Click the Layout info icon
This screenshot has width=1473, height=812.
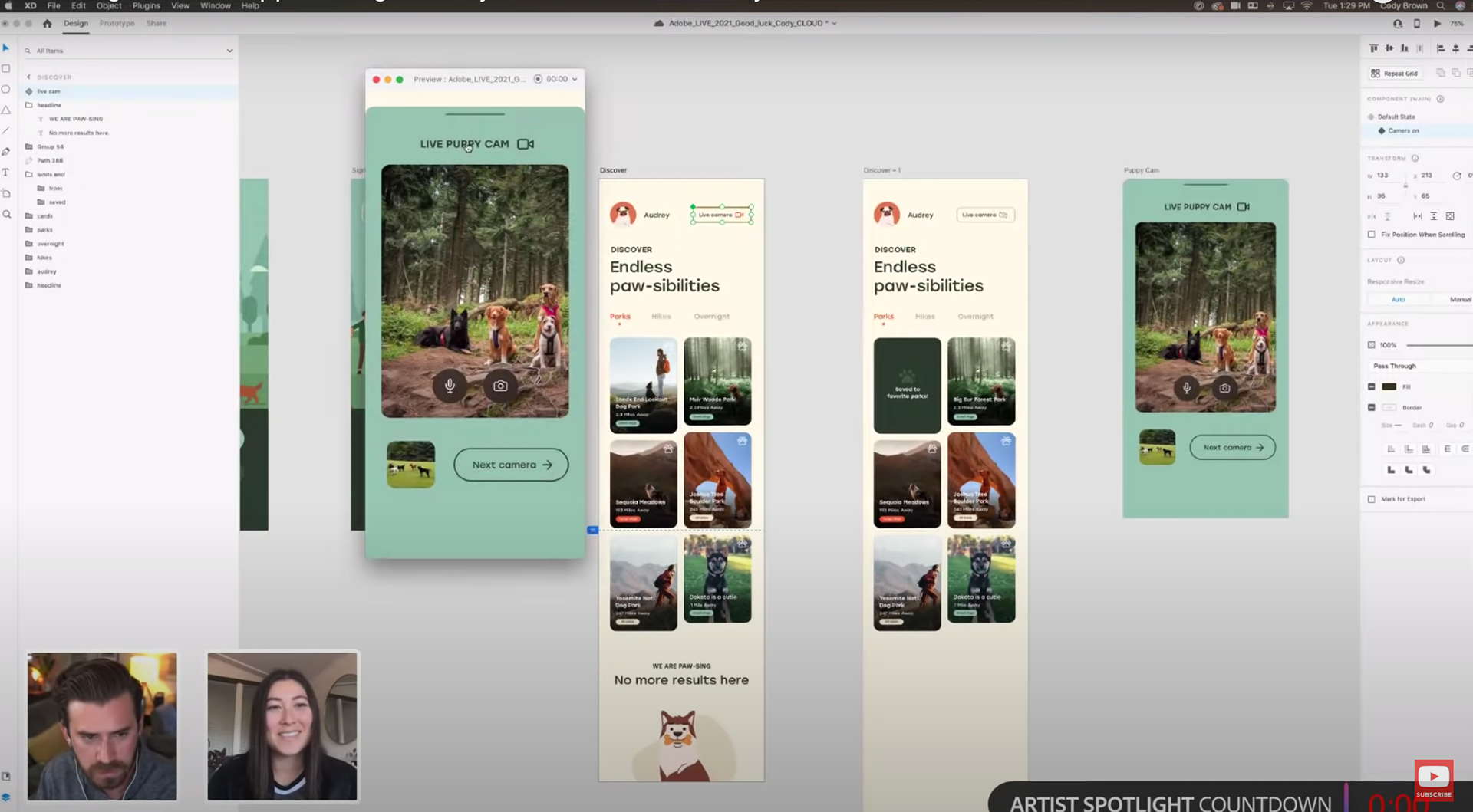[1401, 260]
